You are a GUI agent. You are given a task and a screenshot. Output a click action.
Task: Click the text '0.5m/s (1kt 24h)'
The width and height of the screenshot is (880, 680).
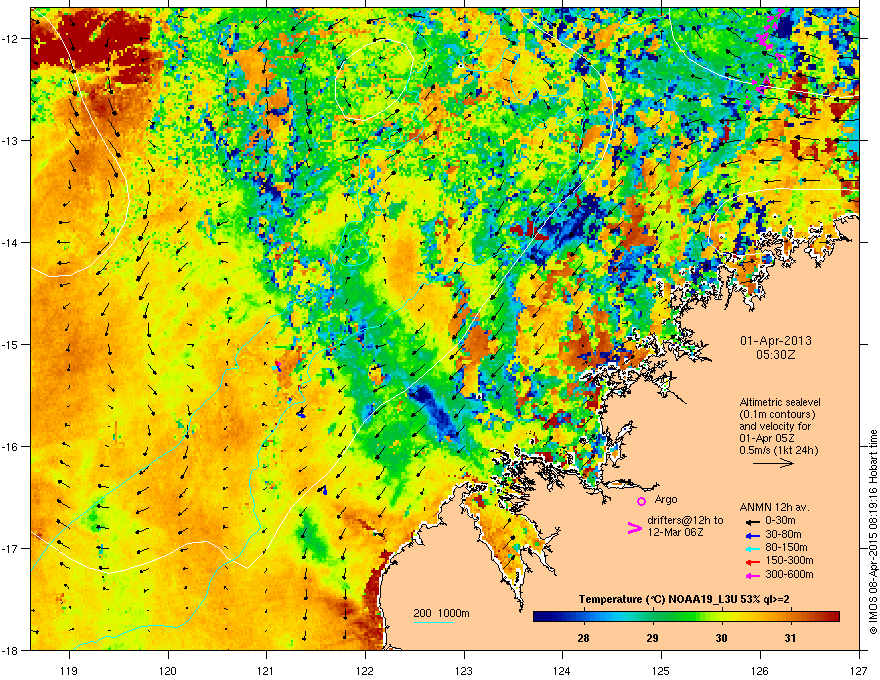coord(778,450)
